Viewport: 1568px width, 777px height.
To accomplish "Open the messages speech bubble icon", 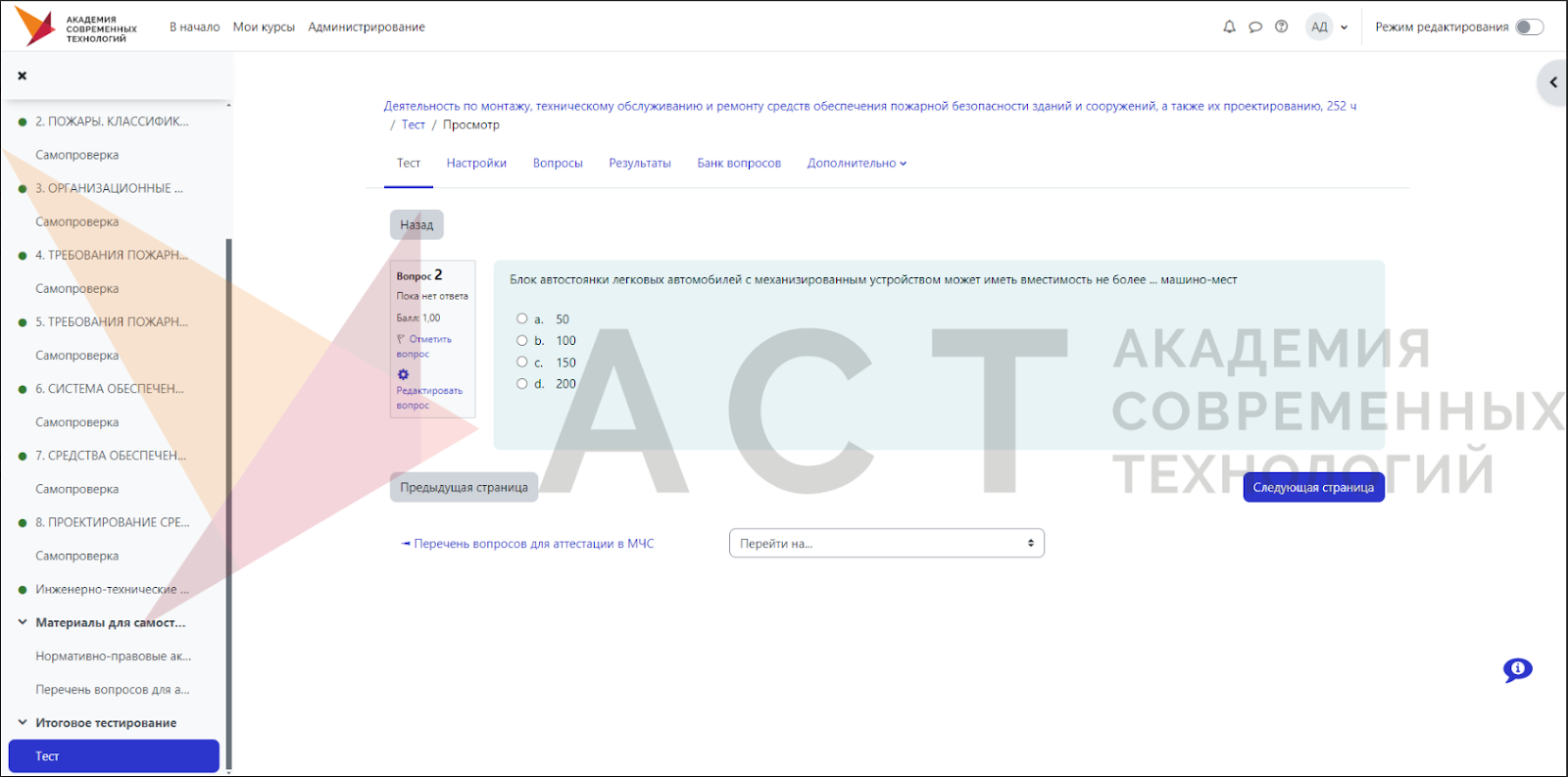I will [1255, 27].
